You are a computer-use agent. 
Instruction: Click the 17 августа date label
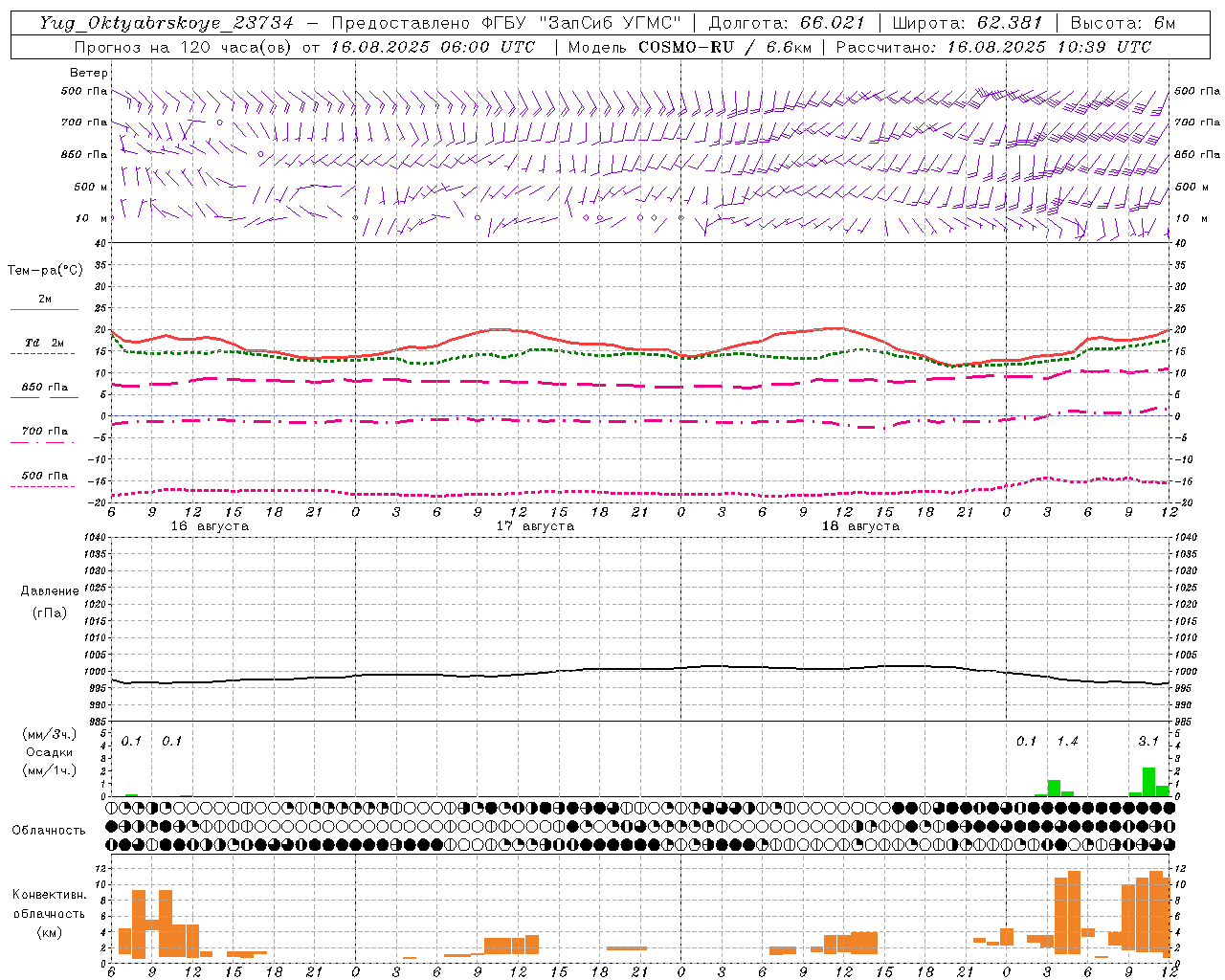point(535,526)
